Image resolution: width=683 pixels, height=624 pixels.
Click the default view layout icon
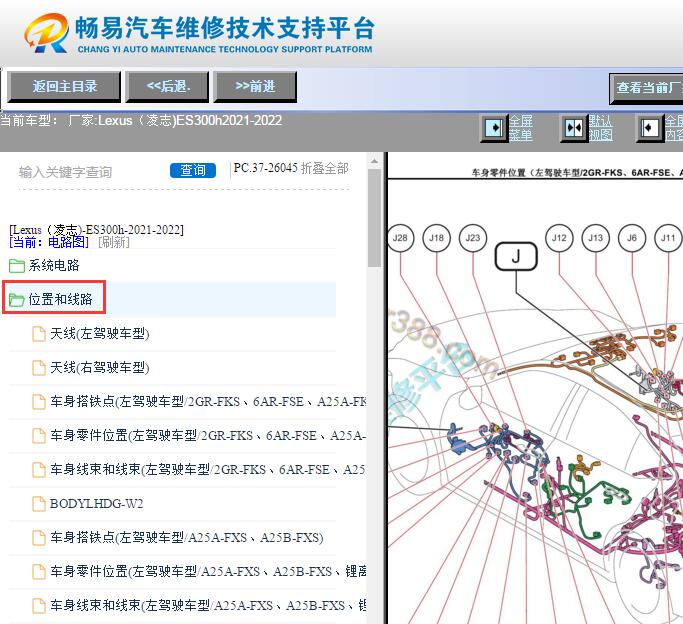click(574, 128)
